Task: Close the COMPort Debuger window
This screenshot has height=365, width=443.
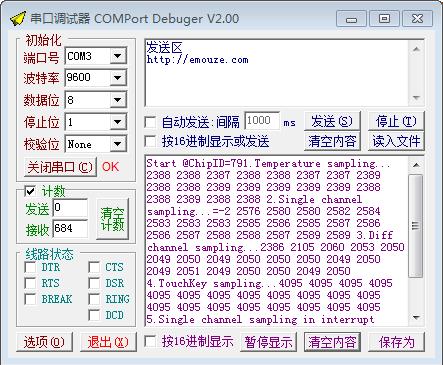Action: pyautogui.click(x=417, y=19)
